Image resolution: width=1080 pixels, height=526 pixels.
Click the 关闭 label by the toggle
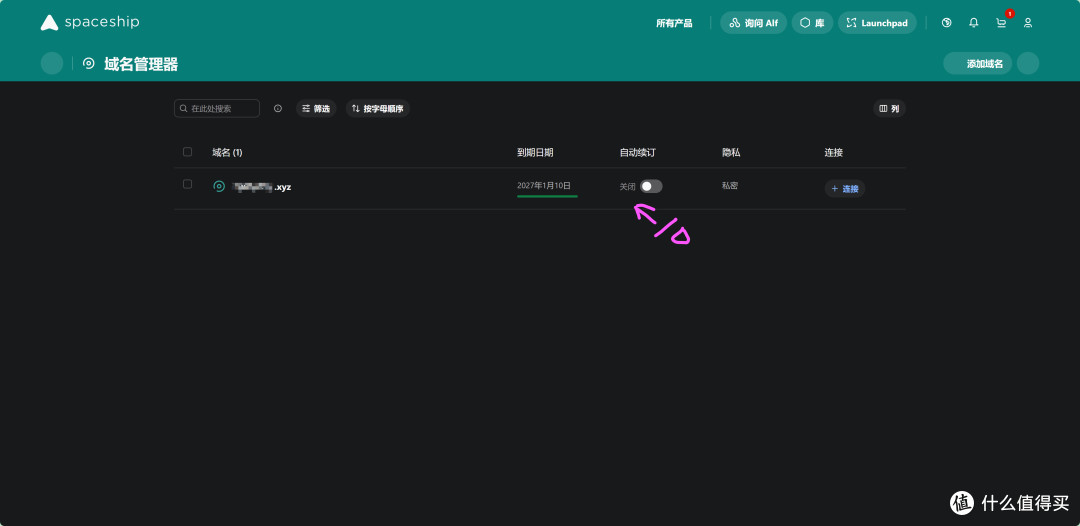tap(627, 187)
